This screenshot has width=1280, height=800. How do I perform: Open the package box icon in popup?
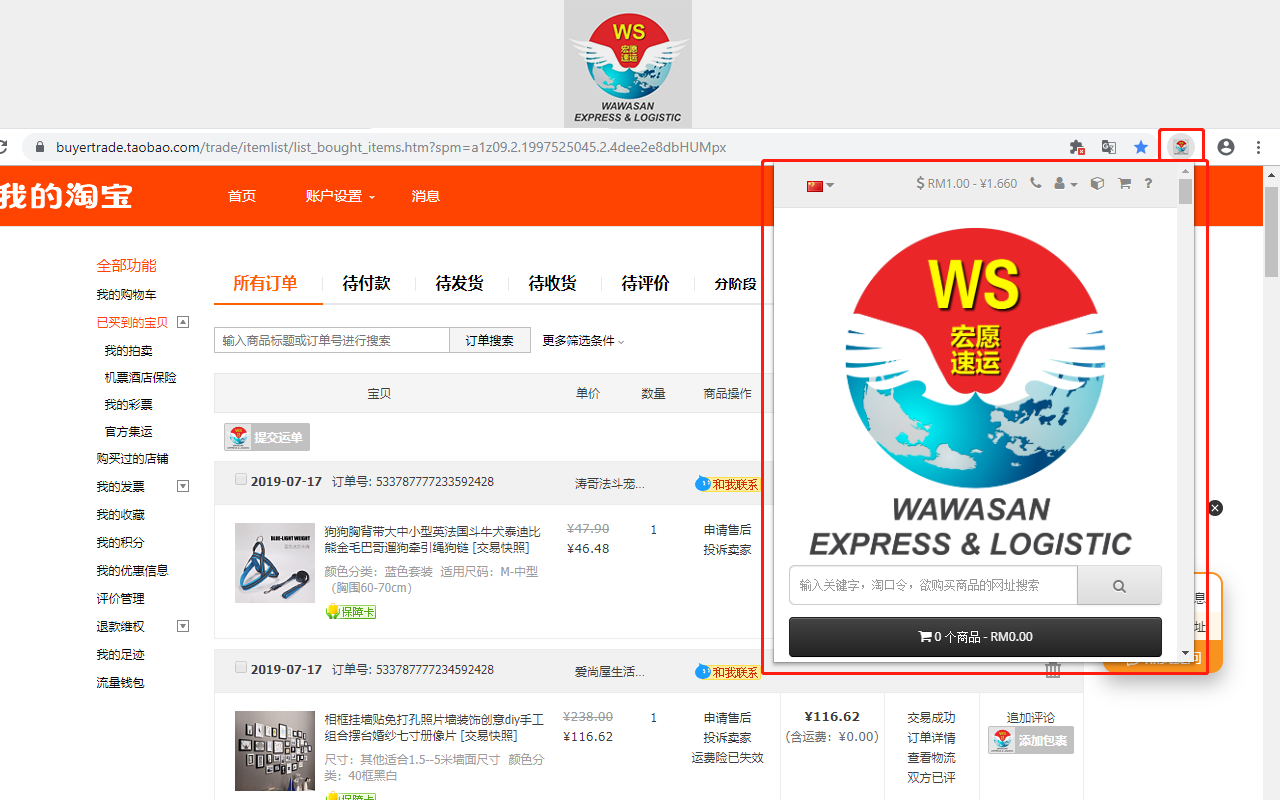1097,184
